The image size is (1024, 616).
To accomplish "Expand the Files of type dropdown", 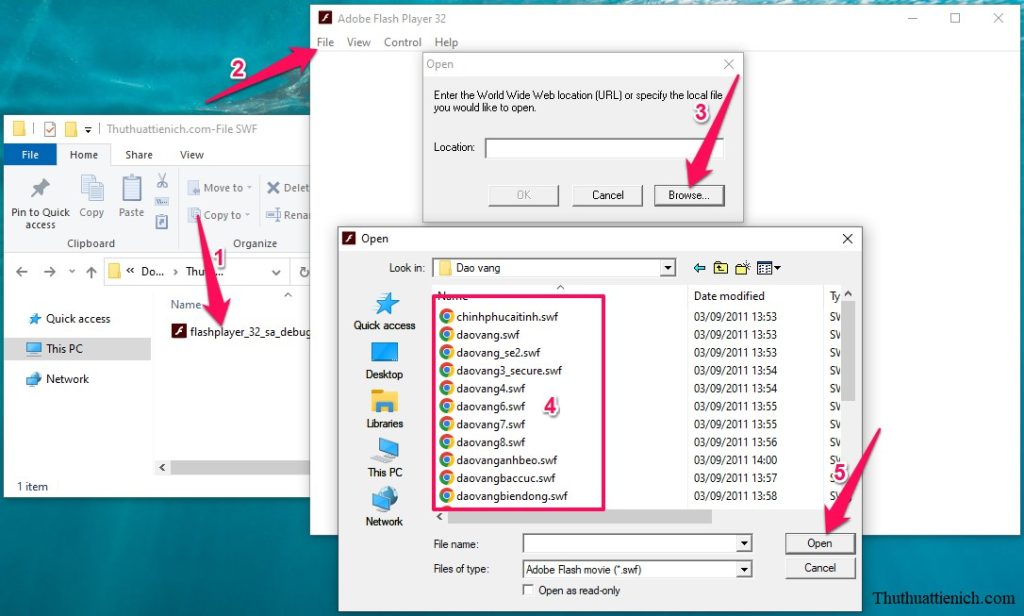I will click(x=743, y=569).
